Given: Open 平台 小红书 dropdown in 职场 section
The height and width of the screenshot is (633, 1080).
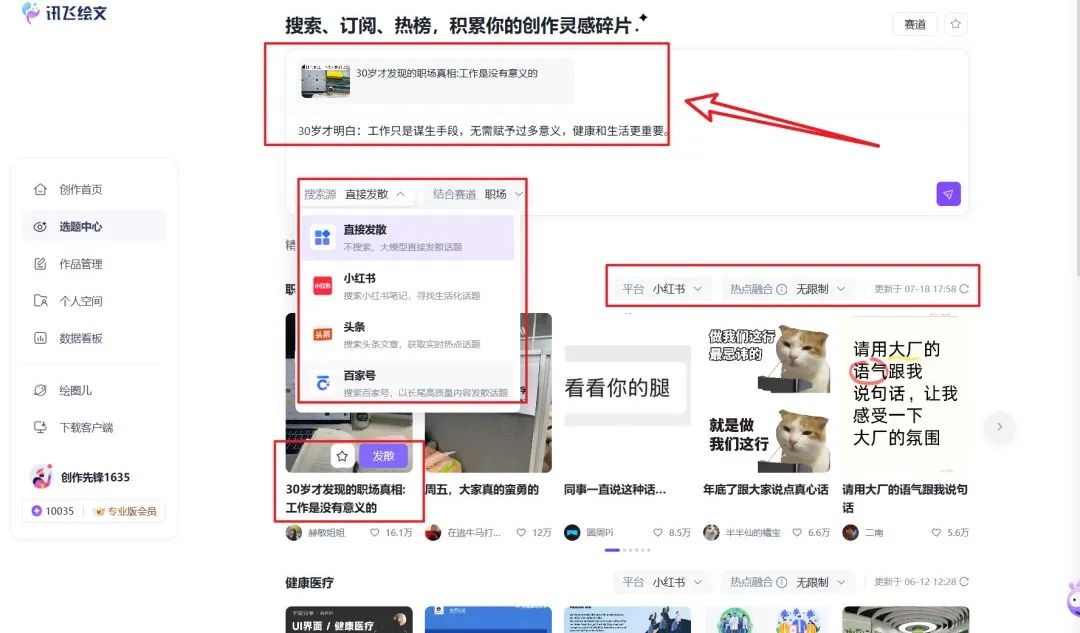Looking at the screenshot, I should [661, 289].
